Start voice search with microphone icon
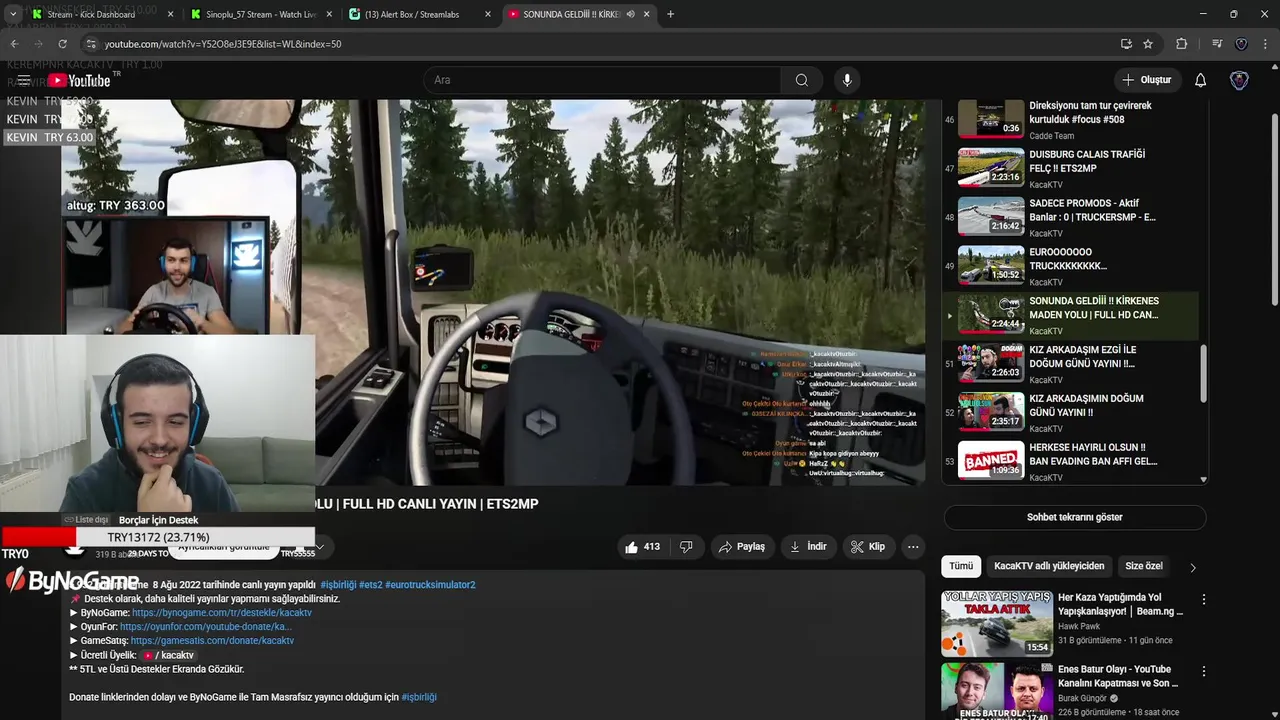This screenshot has width=1280, height=720. pos(847,80)
